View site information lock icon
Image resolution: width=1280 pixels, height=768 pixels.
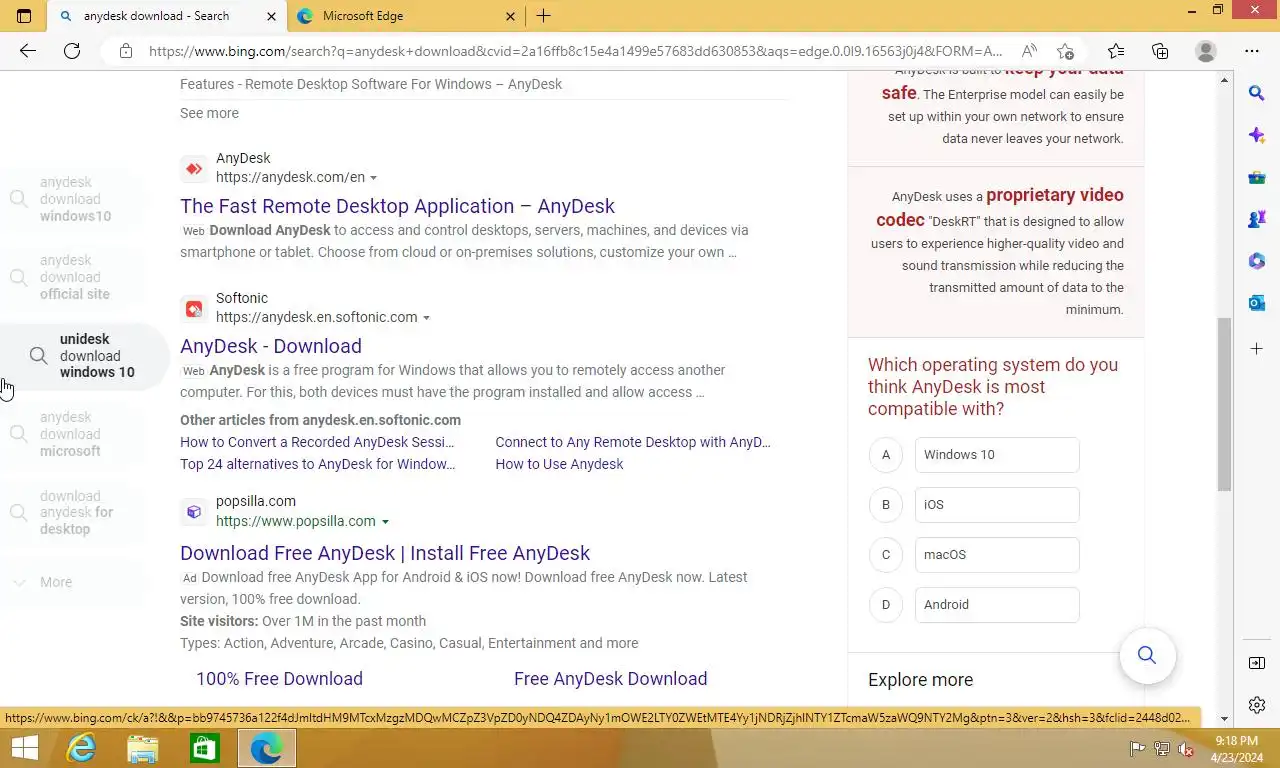tap(125, 51)
